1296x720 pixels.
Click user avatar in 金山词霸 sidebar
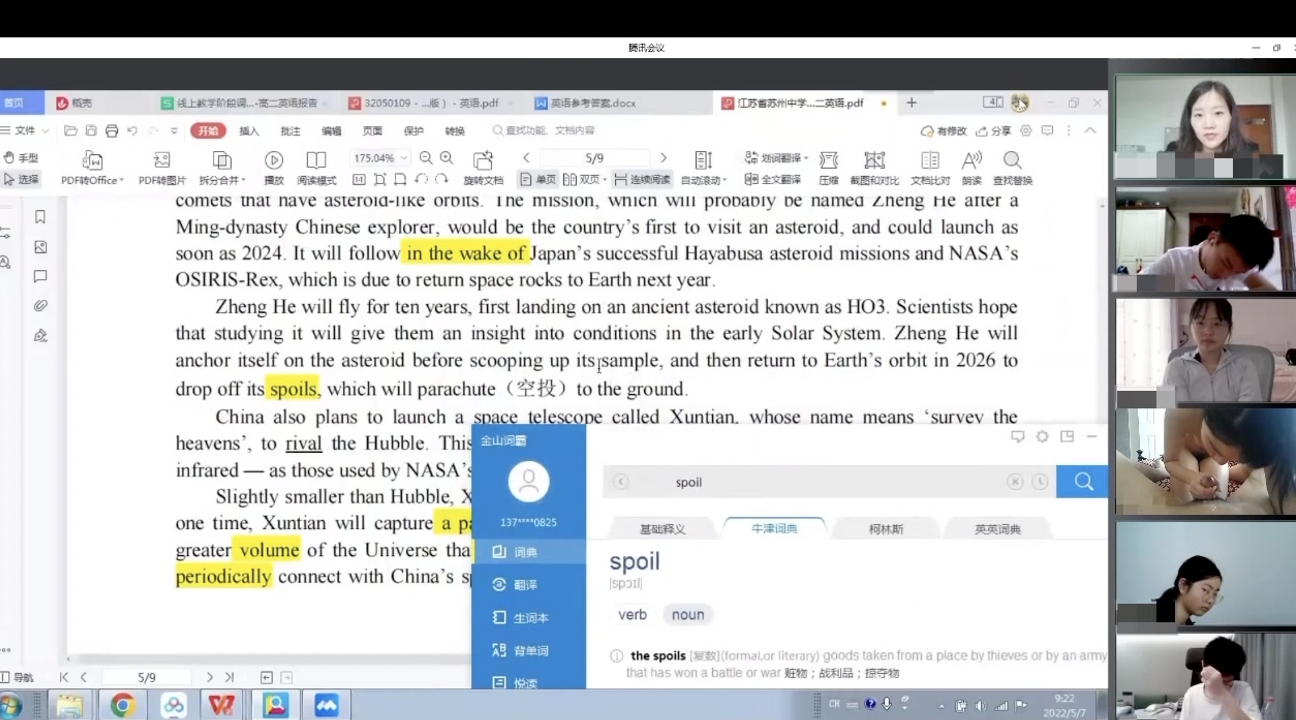pyautogui.click(x=529, y=483)
